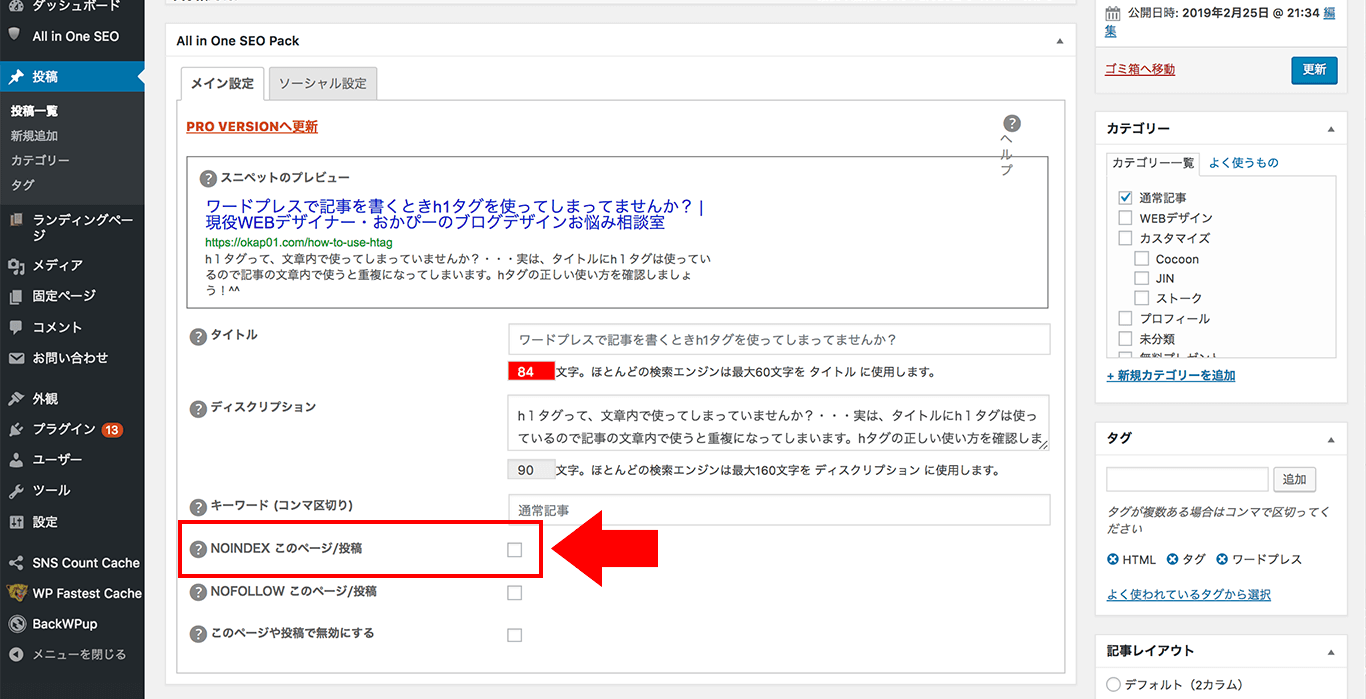Click the 固定ページ menu icon

coord(16,296)
